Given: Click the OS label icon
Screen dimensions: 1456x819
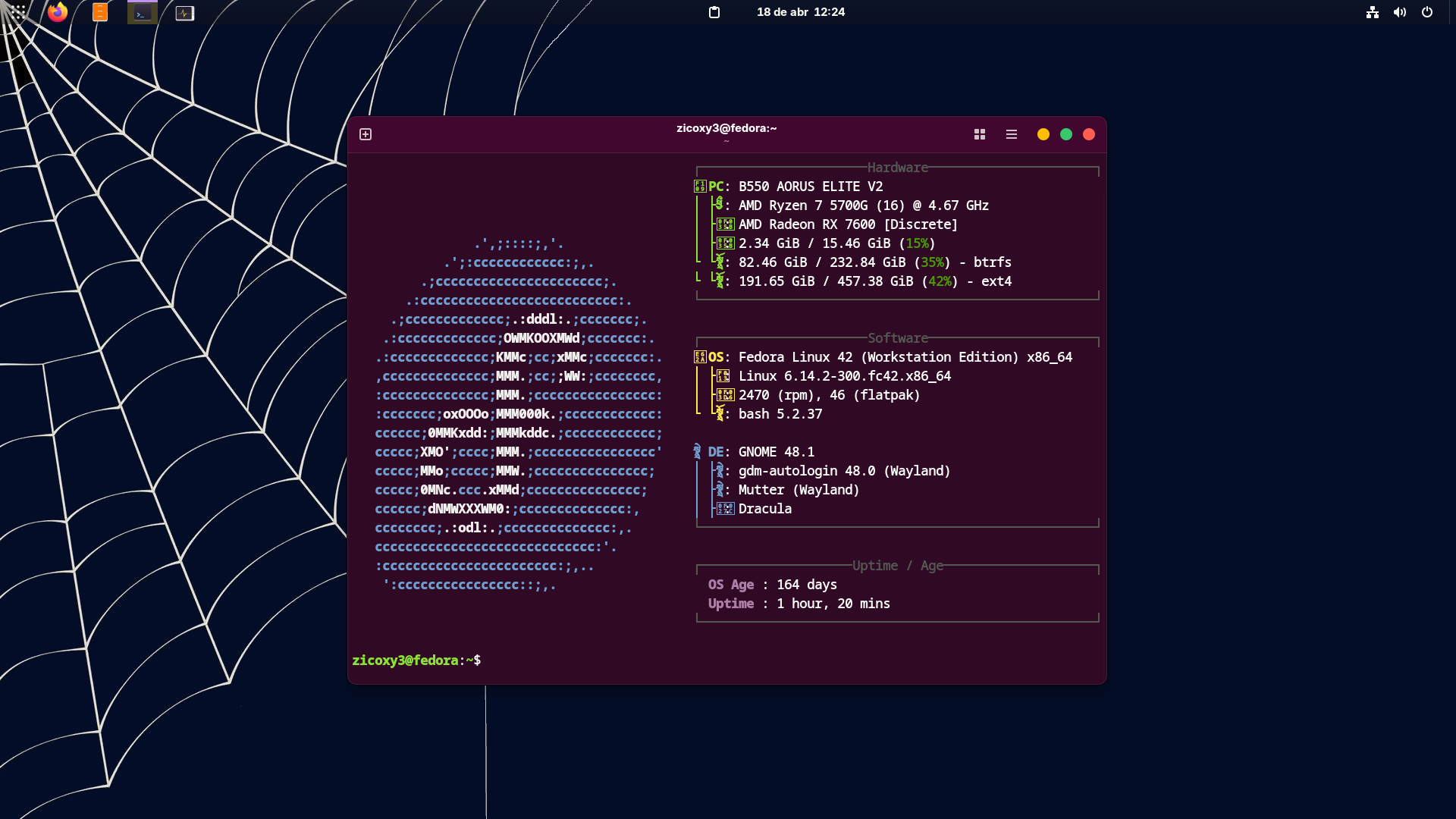Looking at the screenshot, I should pyautogui.click(x=700, y=357).
